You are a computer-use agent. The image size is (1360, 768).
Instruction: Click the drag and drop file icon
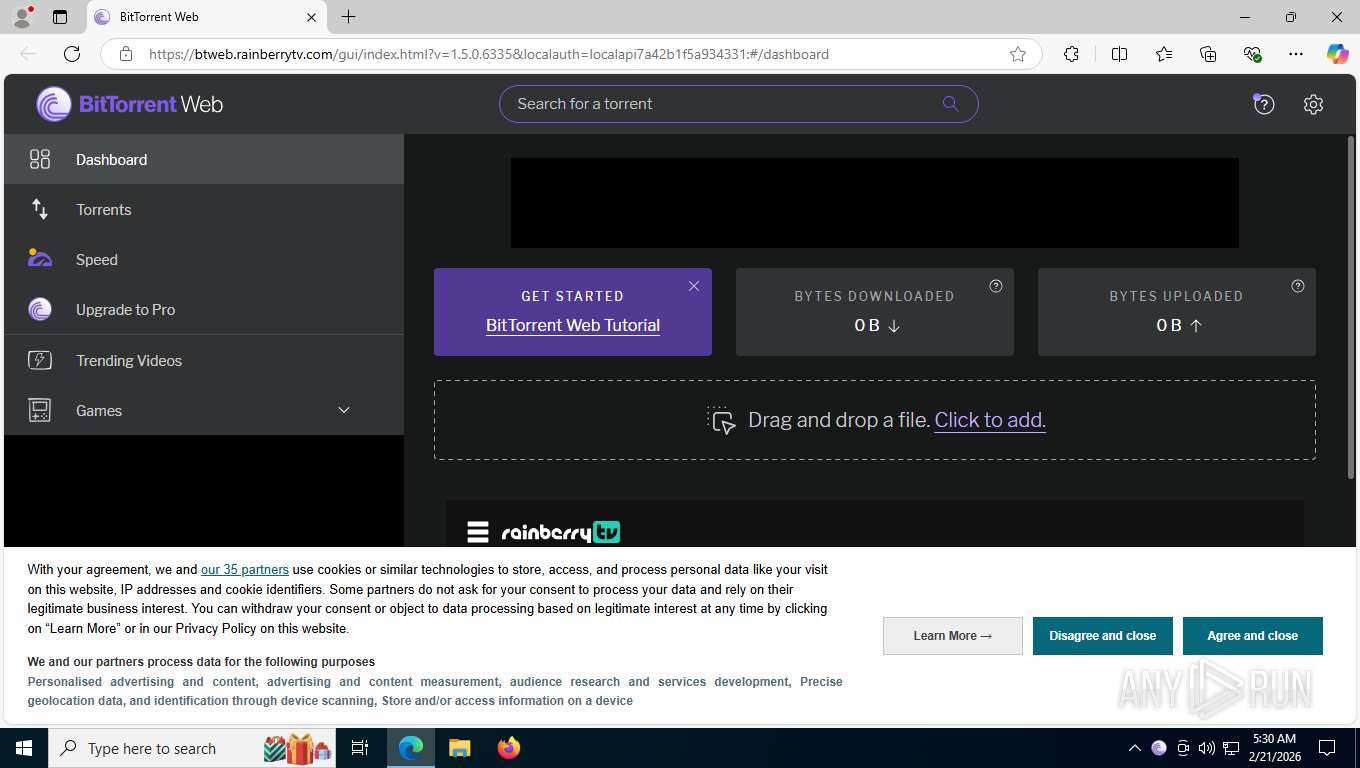pyautogui.click(x=722, y=420)
